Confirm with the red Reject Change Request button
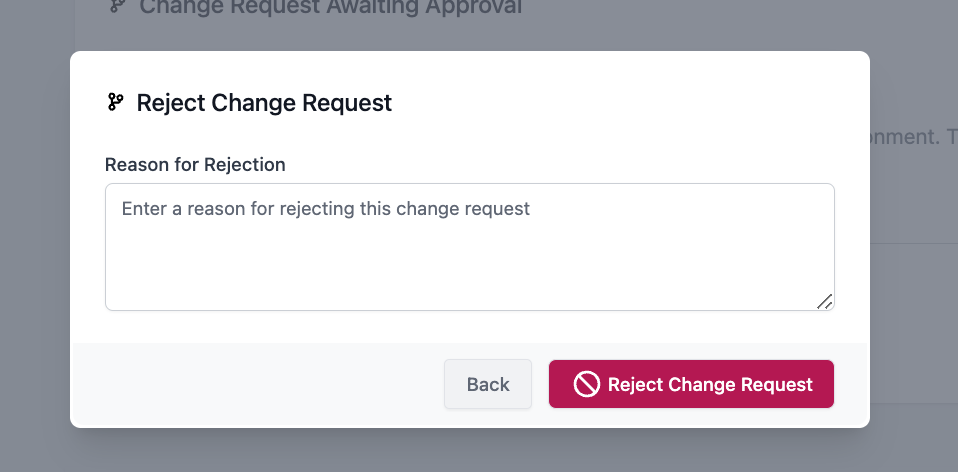 (x=691, y=385)
